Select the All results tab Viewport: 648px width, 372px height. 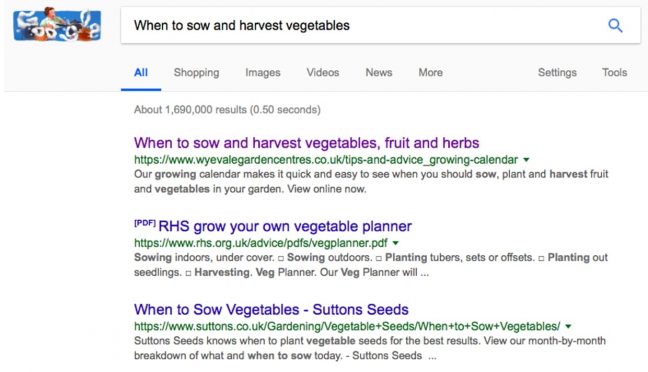[x=141, y=72]
